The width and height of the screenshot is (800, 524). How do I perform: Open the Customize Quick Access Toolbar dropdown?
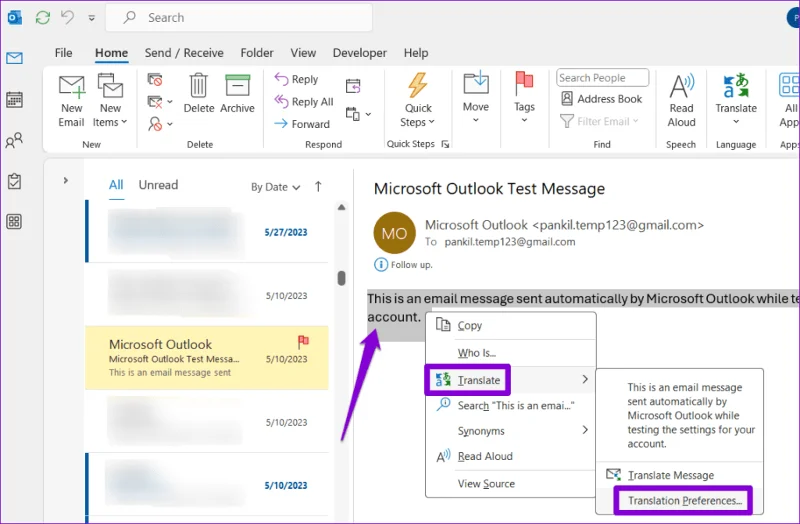pos(91,18)
